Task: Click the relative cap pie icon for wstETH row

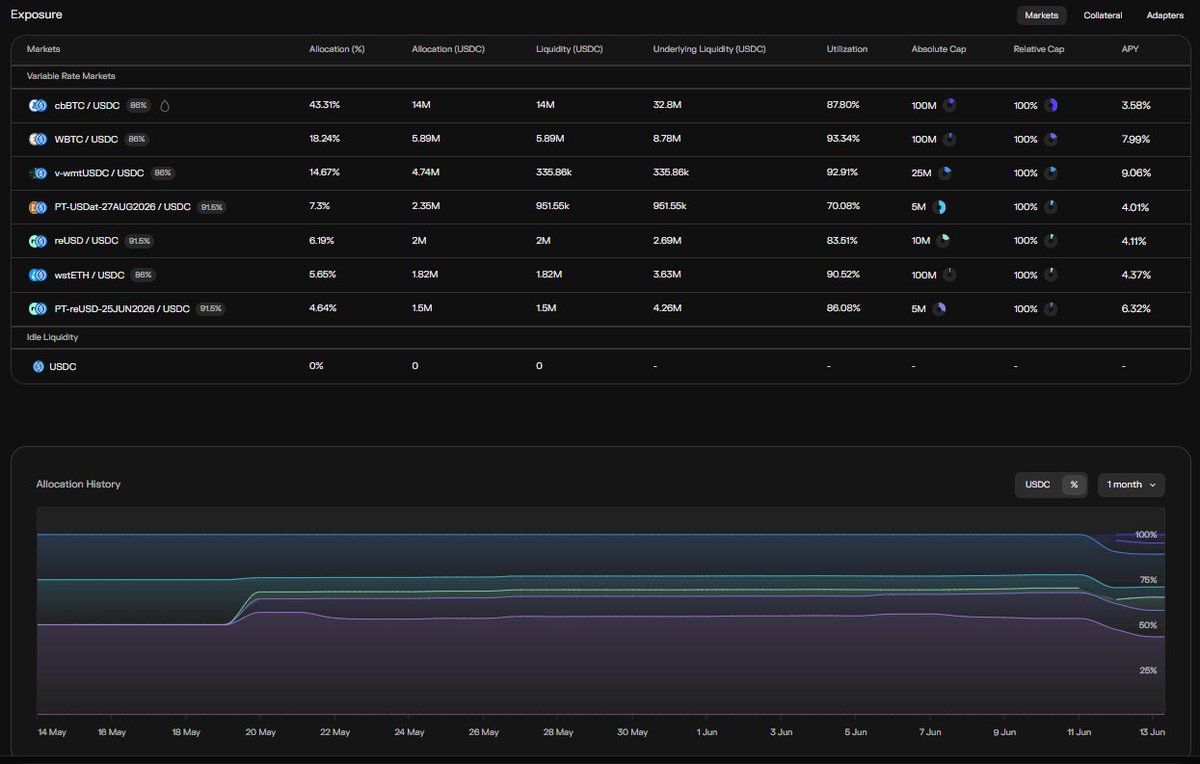Action: pos(1051,275)
